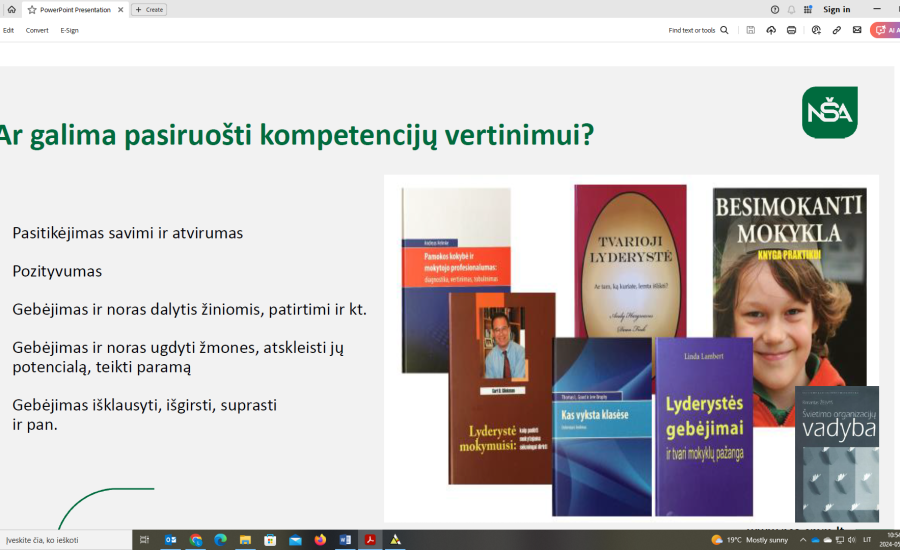This screenshot has width=900, height=550.
Task: Click the 'Besimokanti mokykla' book cover
Action: point(790,287)
